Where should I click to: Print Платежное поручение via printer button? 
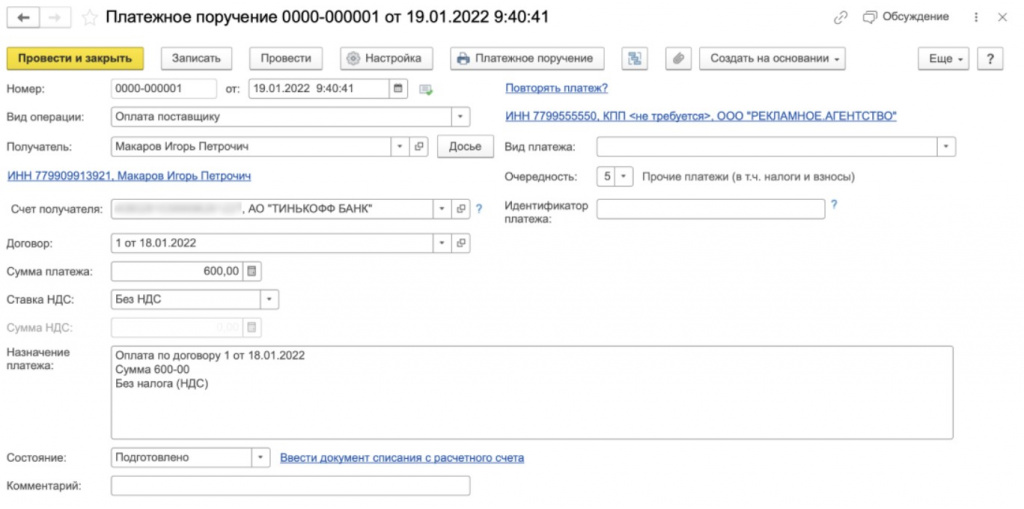(527, 58)
